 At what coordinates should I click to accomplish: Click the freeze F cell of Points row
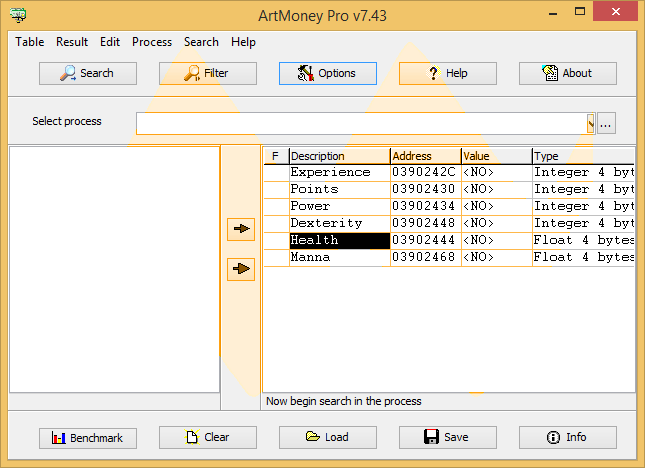tap(276, 189)
